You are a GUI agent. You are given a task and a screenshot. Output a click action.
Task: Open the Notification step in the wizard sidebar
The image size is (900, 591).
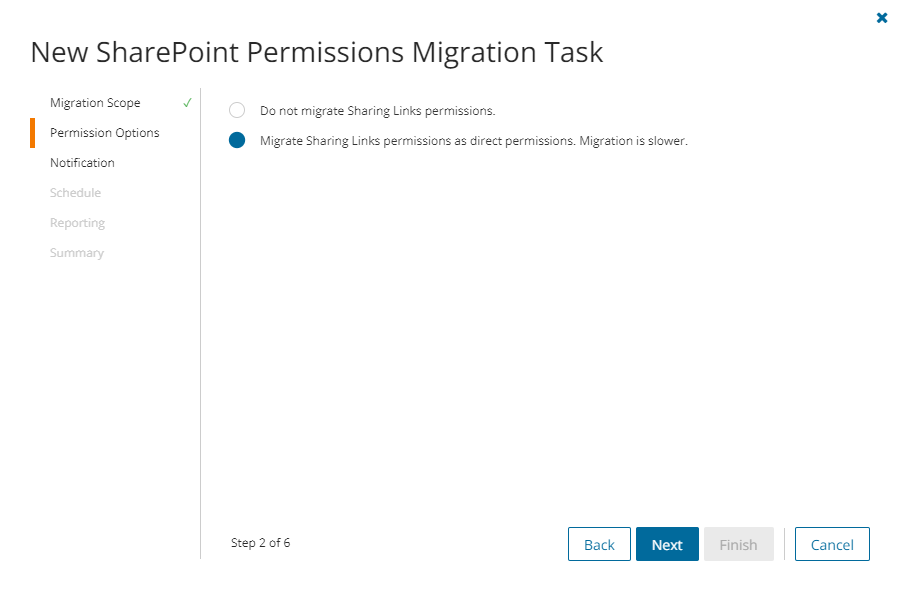click(82, 163)
